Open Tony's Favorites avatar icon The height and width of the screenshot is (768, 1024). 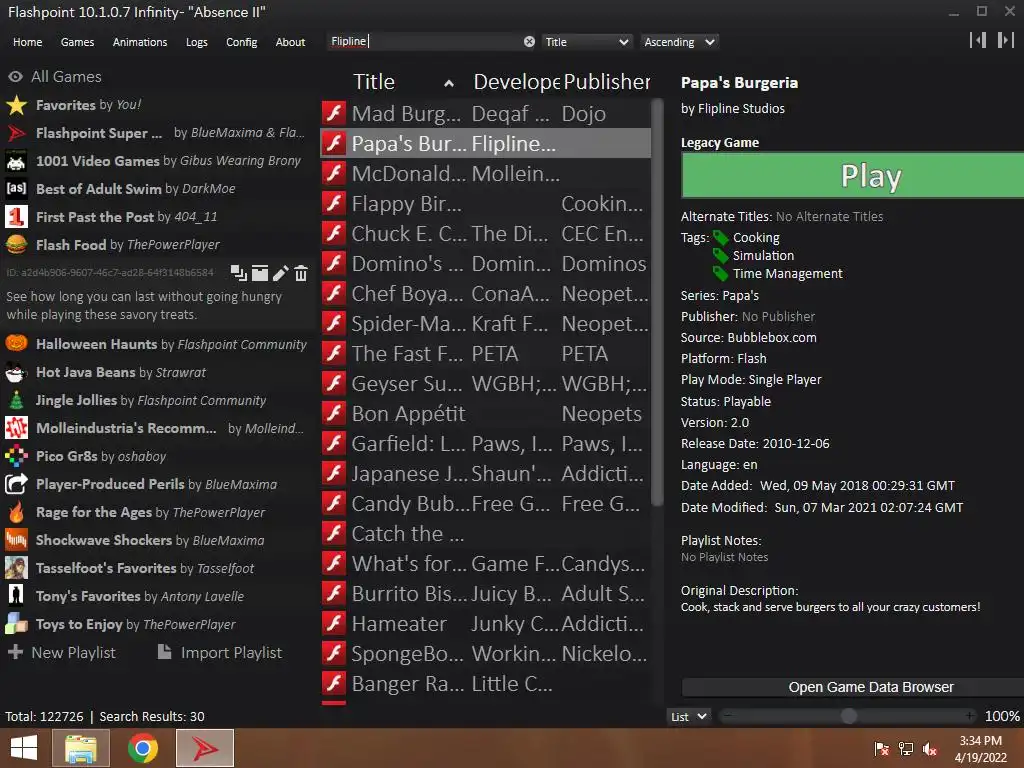click(x=16, y=596)
